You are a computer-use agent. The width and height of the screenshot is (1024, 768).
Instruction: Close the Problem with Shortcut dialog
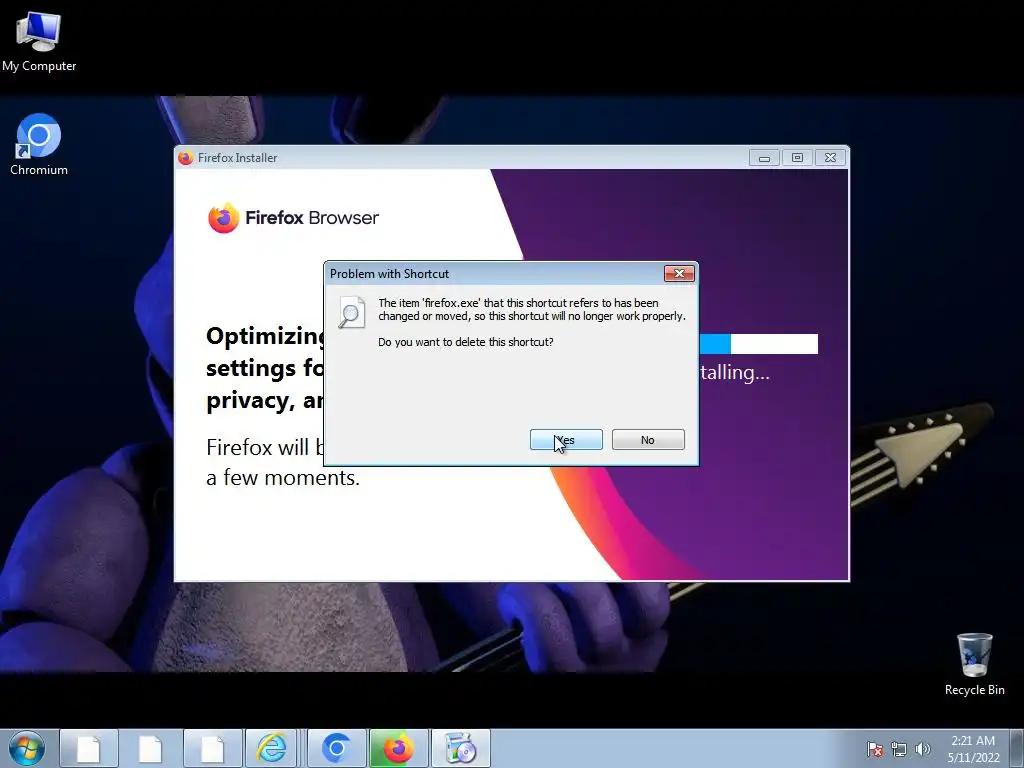[679, 274]
